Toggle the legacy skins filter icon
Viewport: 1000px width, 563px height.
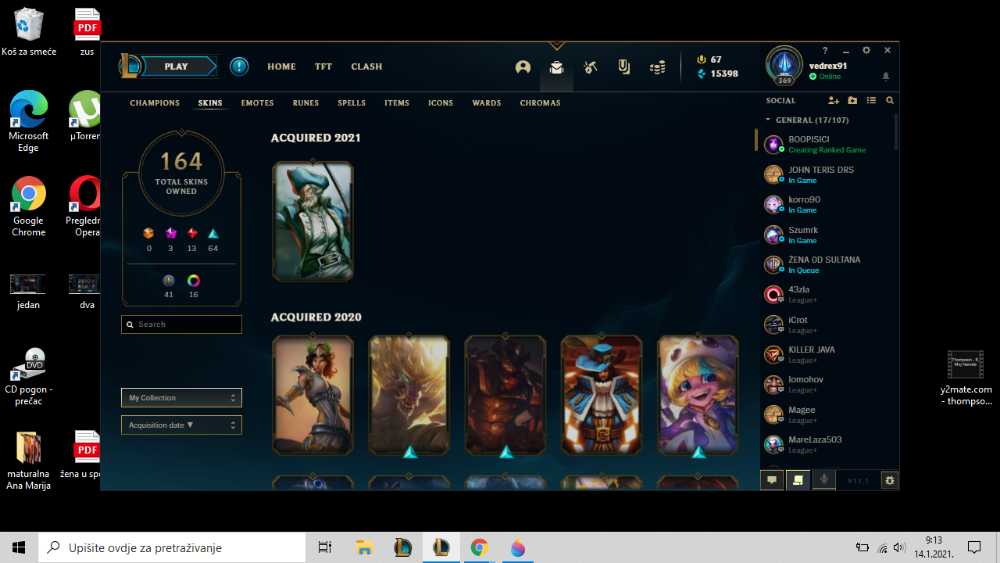pyautogui.click(x=168, y=281)
